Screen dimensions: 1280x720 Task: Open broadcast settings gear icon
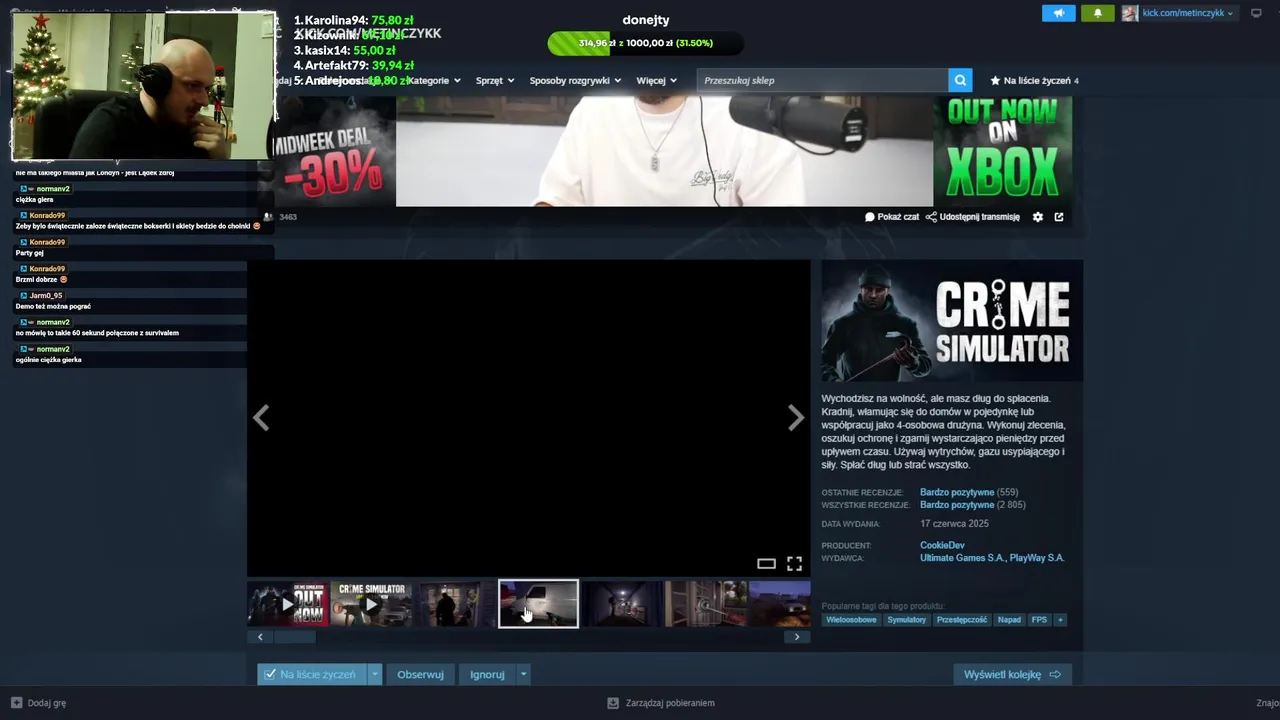point(1038,217)
